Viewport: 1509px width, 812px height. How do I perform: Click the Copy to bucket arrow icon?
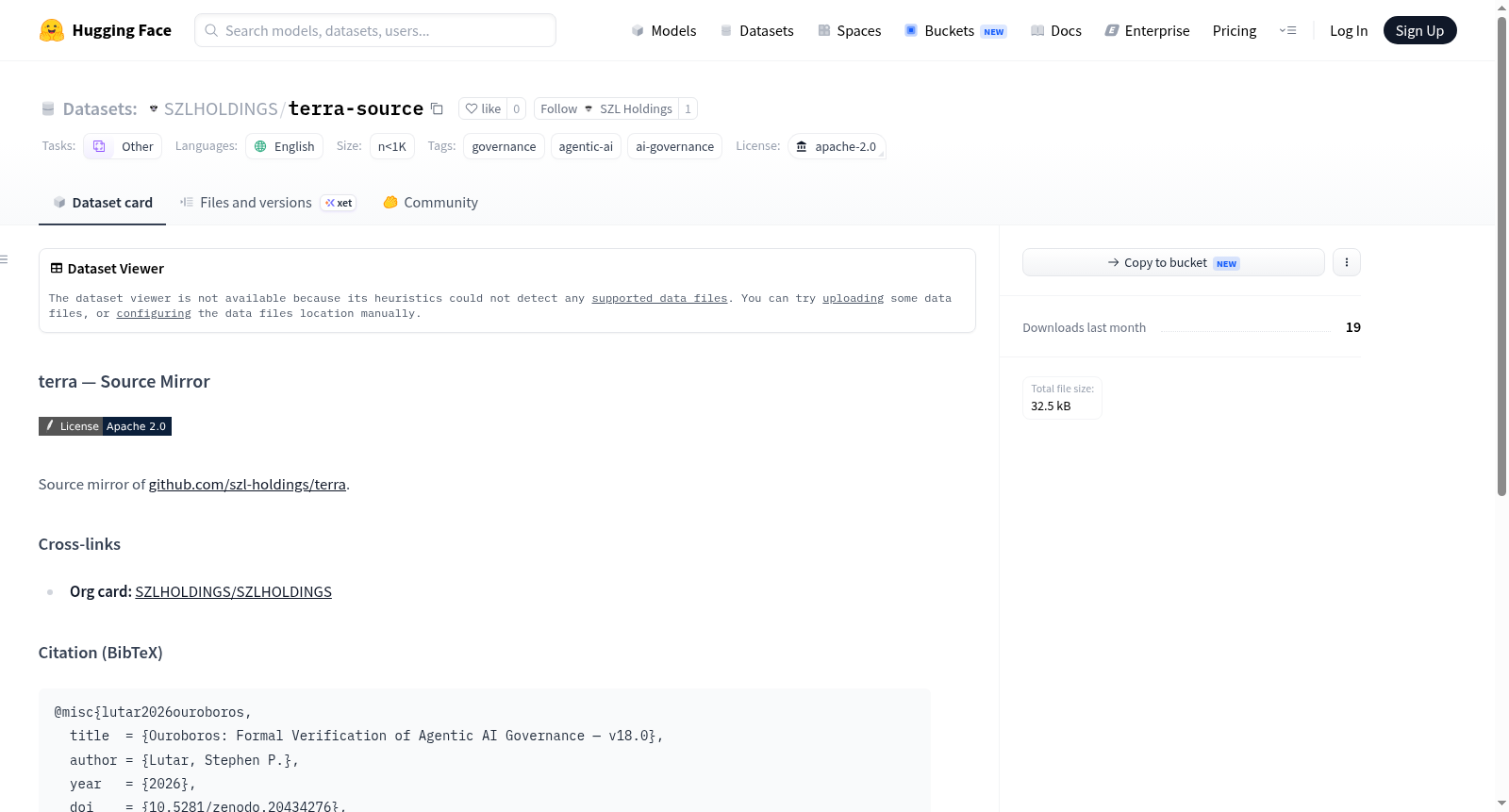[1114, 262]
